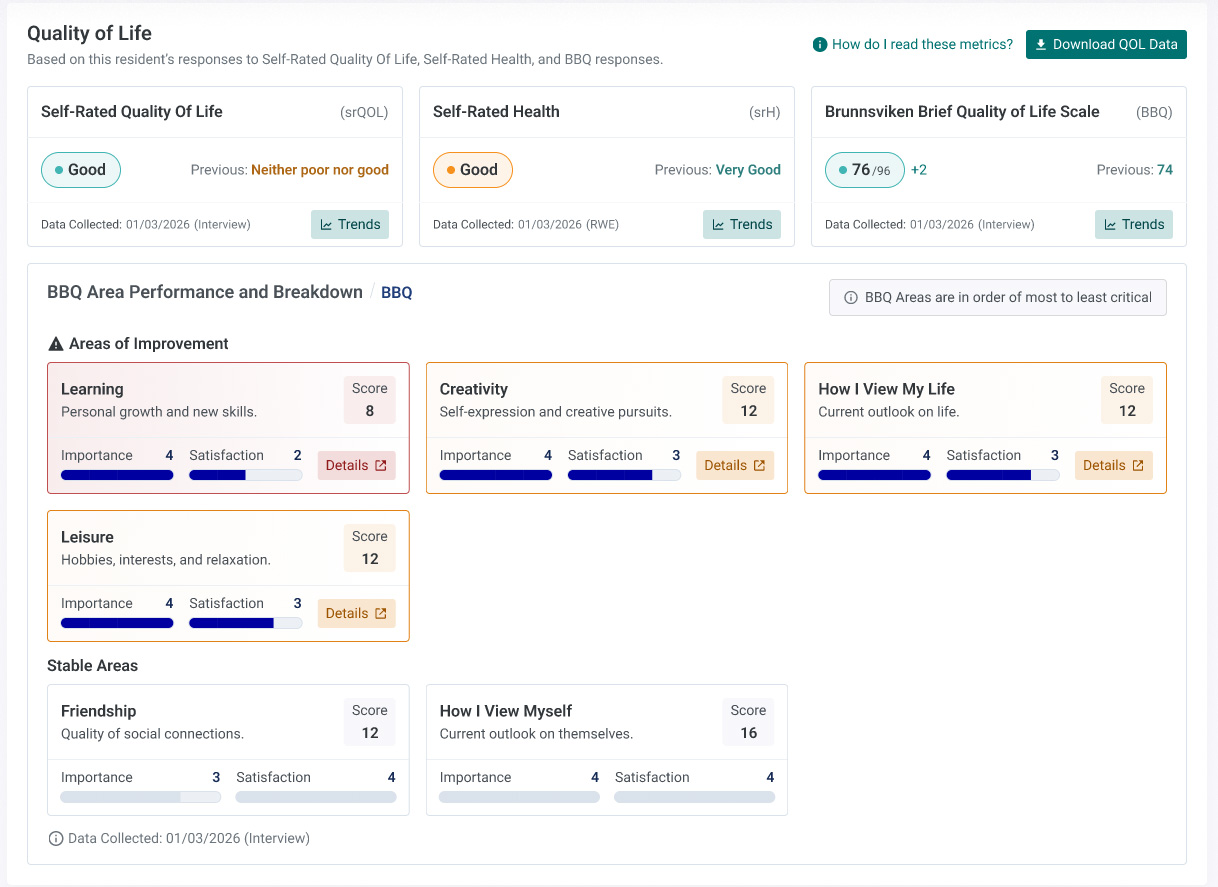
Task: Click the Good badge under Self-Rated Quality Of Life
Action: point(81,170)
